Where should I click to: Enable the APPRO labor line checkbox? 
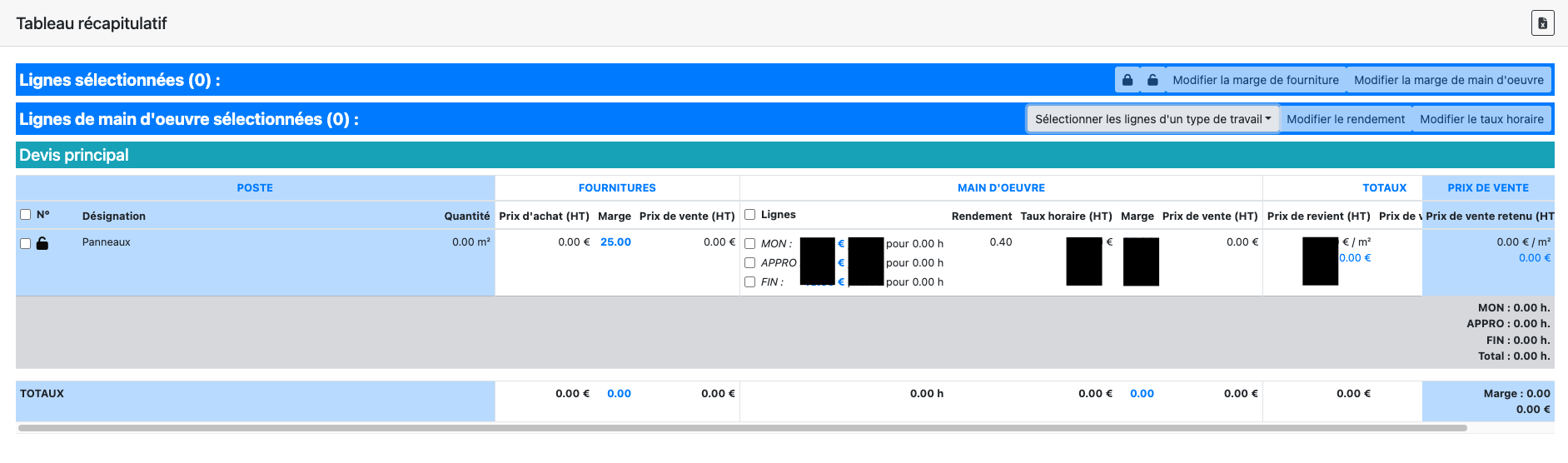(x=750, y=263)
